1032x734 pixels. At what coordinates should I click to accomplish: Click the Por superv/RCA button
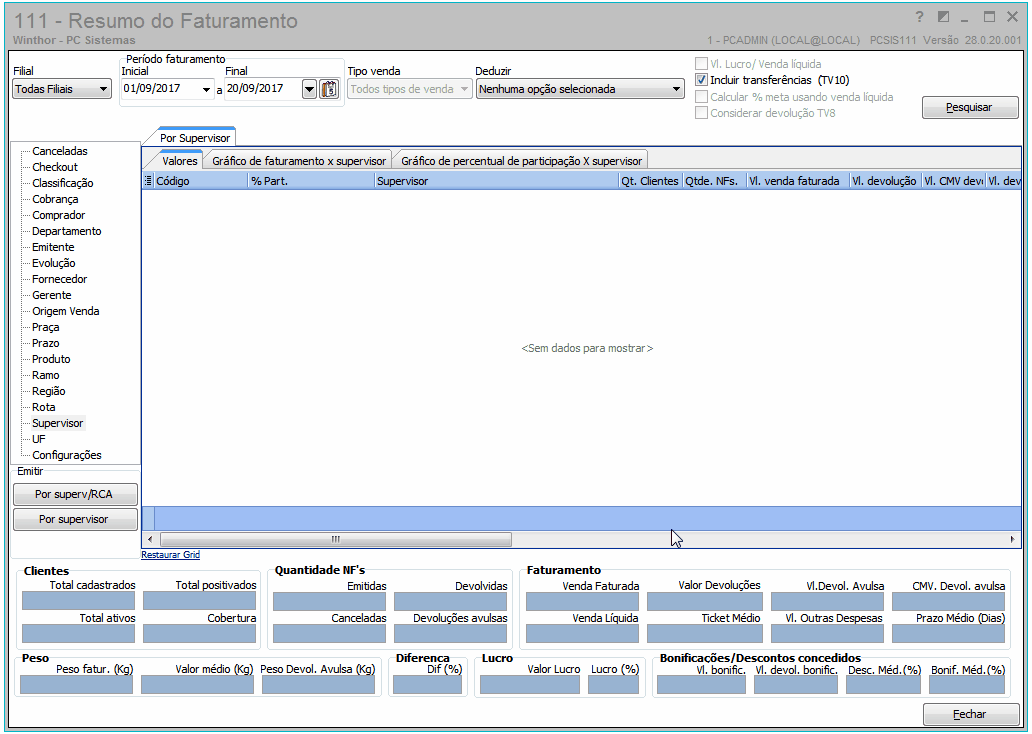[74, 494]
